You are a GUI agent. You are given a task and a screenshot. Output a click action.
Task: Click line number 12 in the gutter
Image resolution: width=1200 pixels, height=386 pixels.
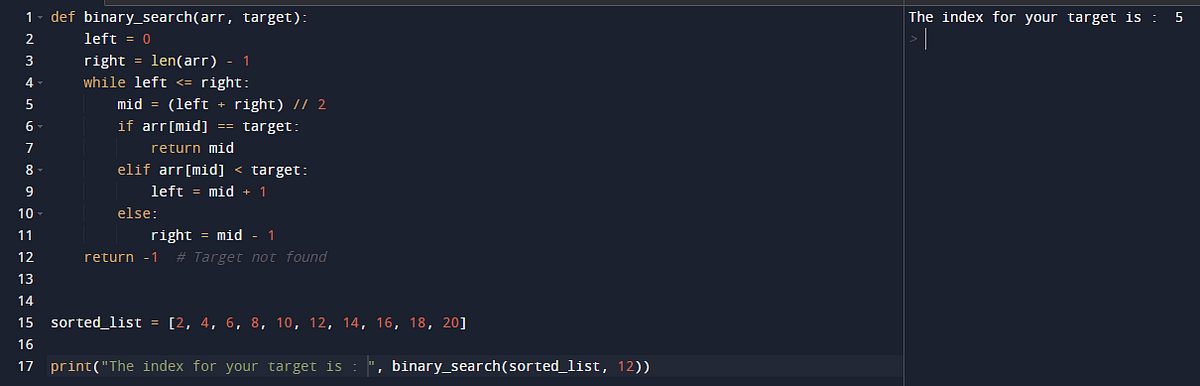27,258
